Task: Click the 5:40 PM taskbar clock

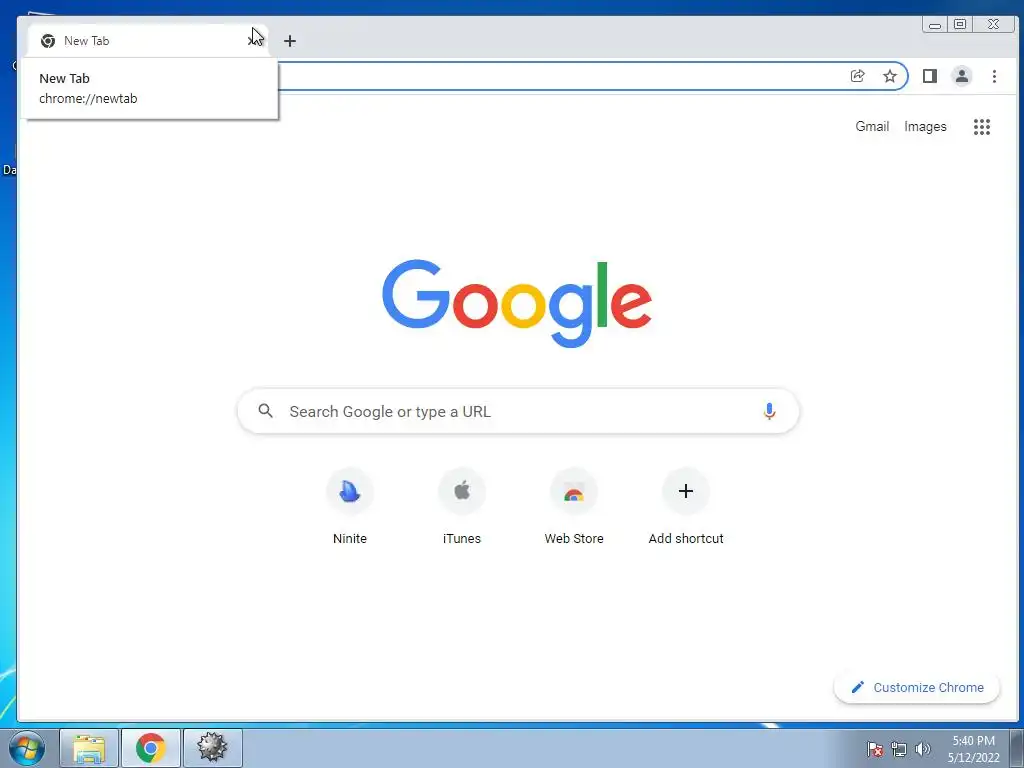Action: (x=973, y=749)
